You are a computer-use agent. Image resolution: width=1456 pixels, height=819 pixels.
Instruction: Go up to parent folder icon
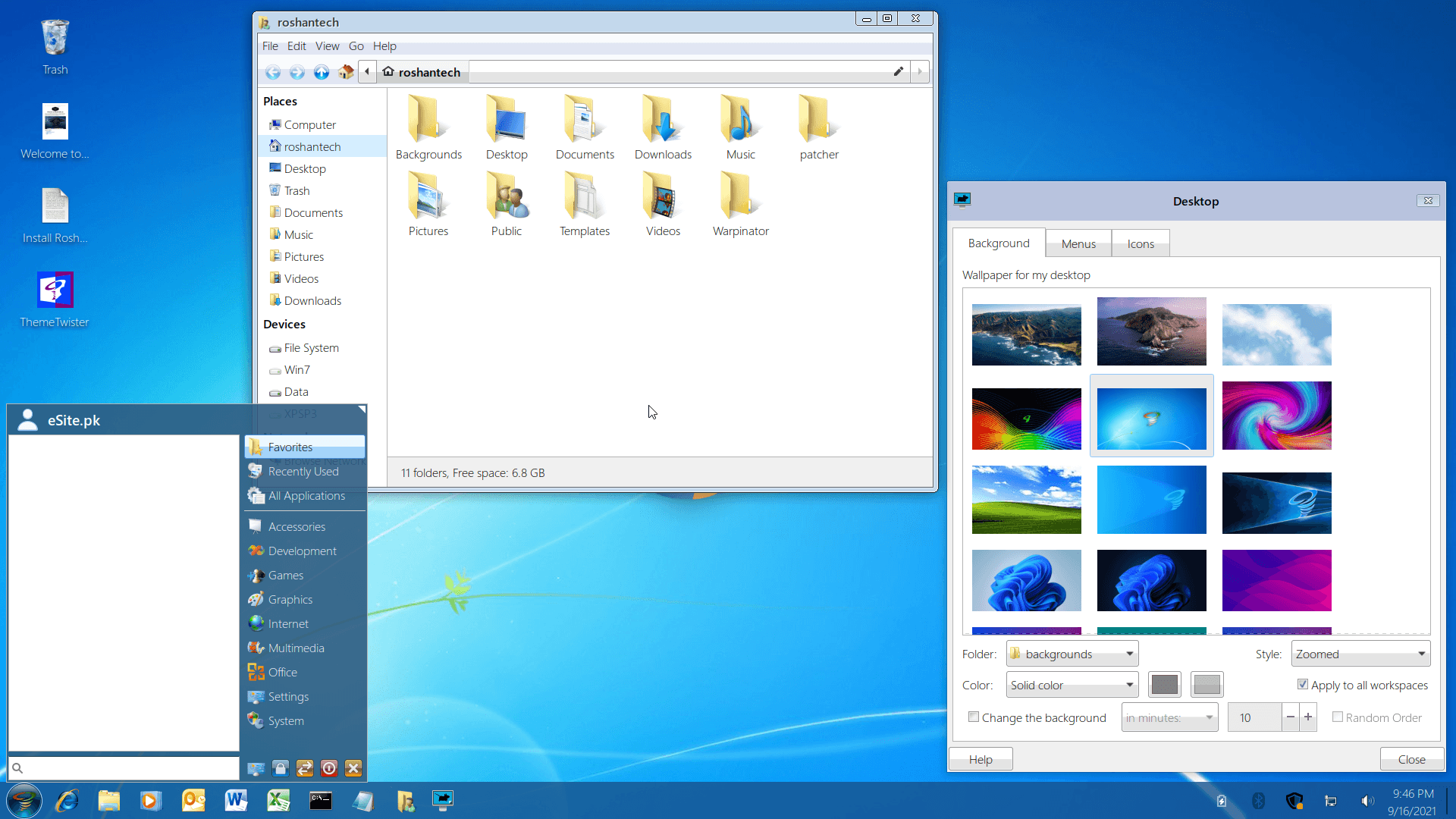[x=322, y=72]
